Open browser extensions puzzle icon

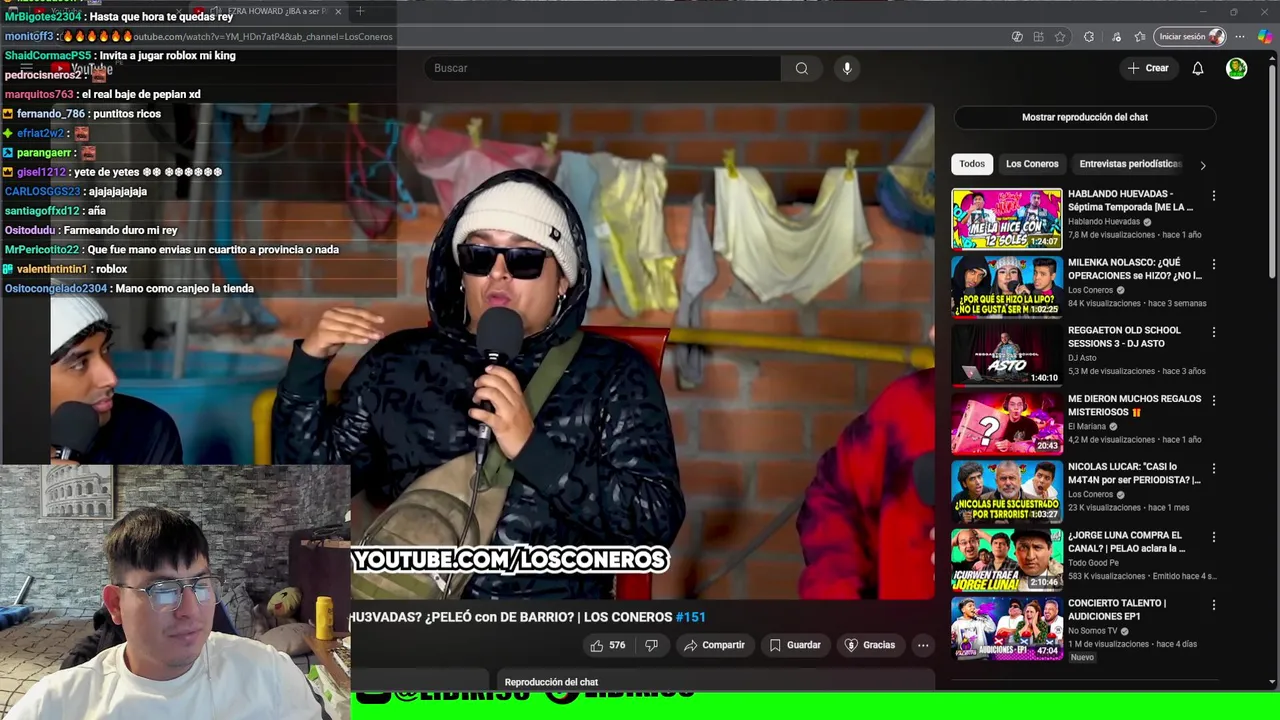pyautogui.click(x=1089, y=37)
